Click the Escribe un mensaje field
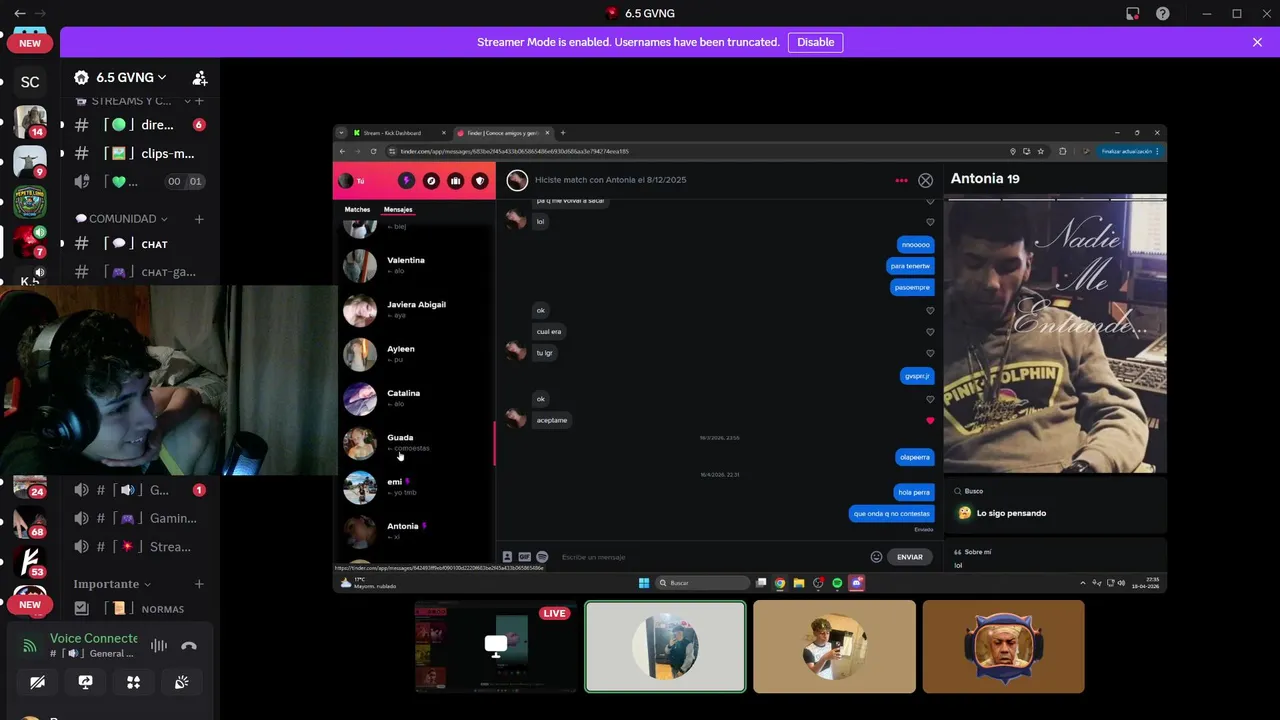The image size is (1280, 720). coord(710,557)
